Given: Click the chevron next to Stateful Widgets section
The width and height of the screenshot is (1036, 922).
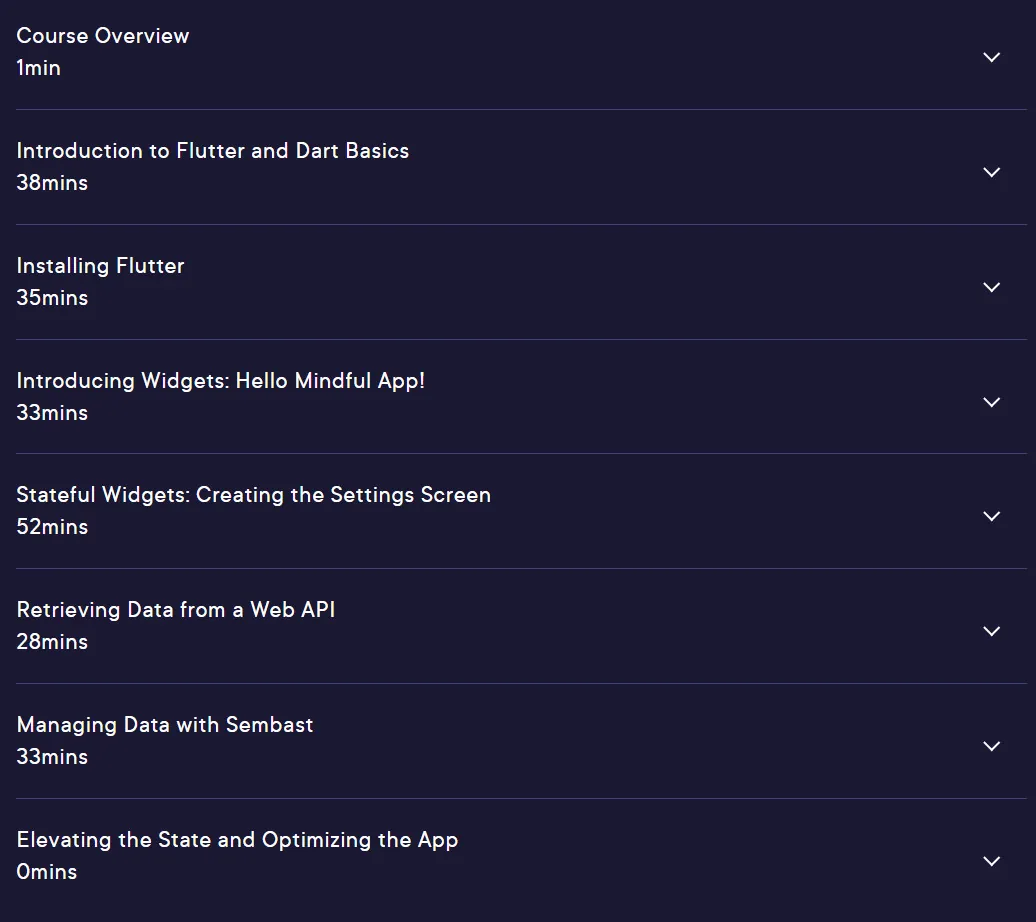Looking at the screenshot, I should 991,516.
